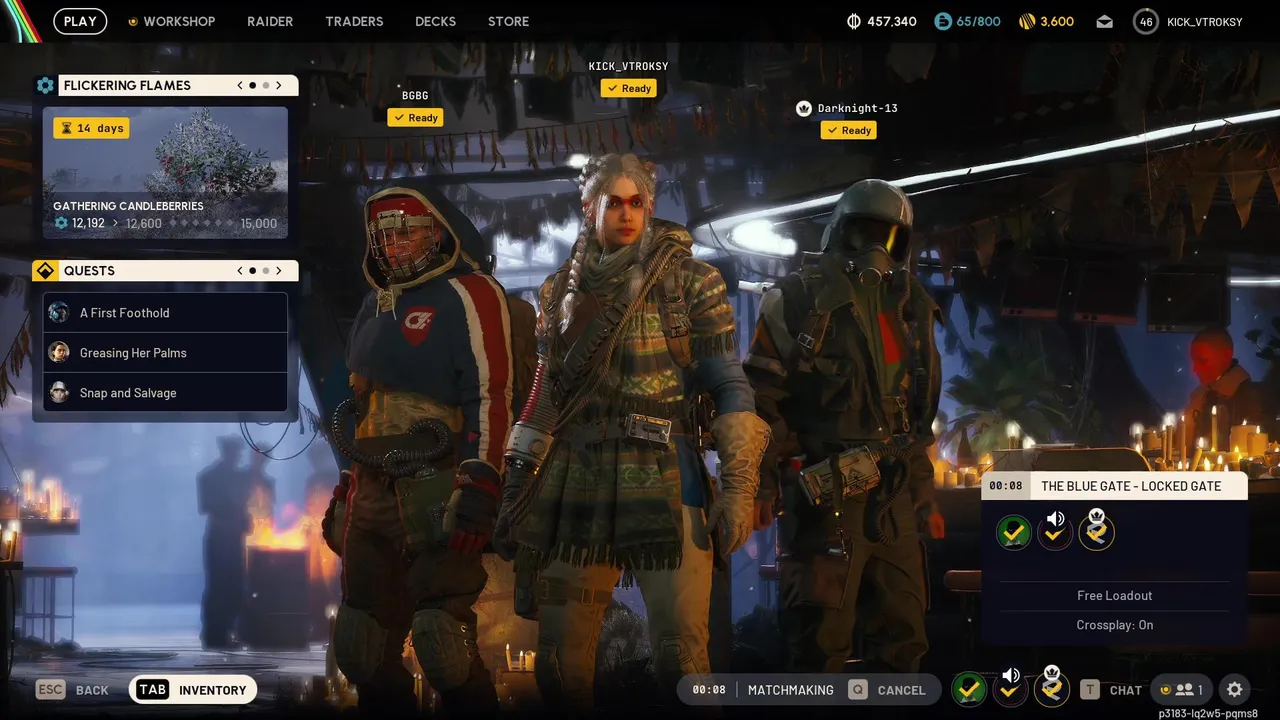The height and width of the screenshot is (720, 1280).
Task: Click the 14 days timer badge
Action: 91,128
